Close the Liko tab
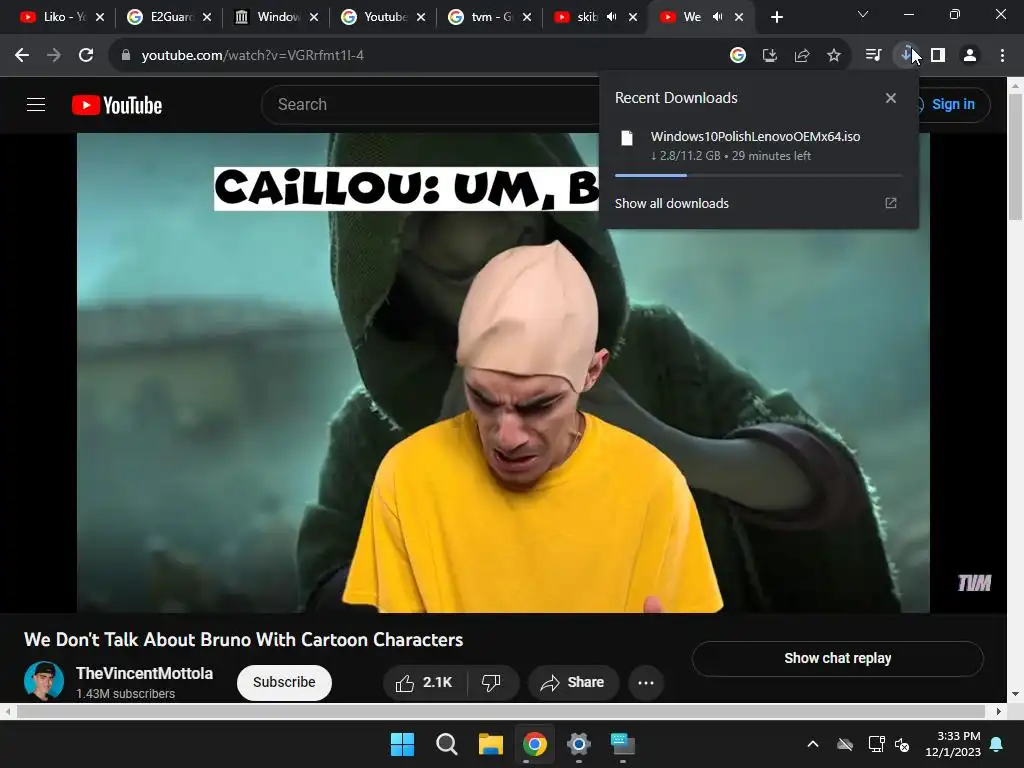1024x768 pixels. tap(100, 17)
